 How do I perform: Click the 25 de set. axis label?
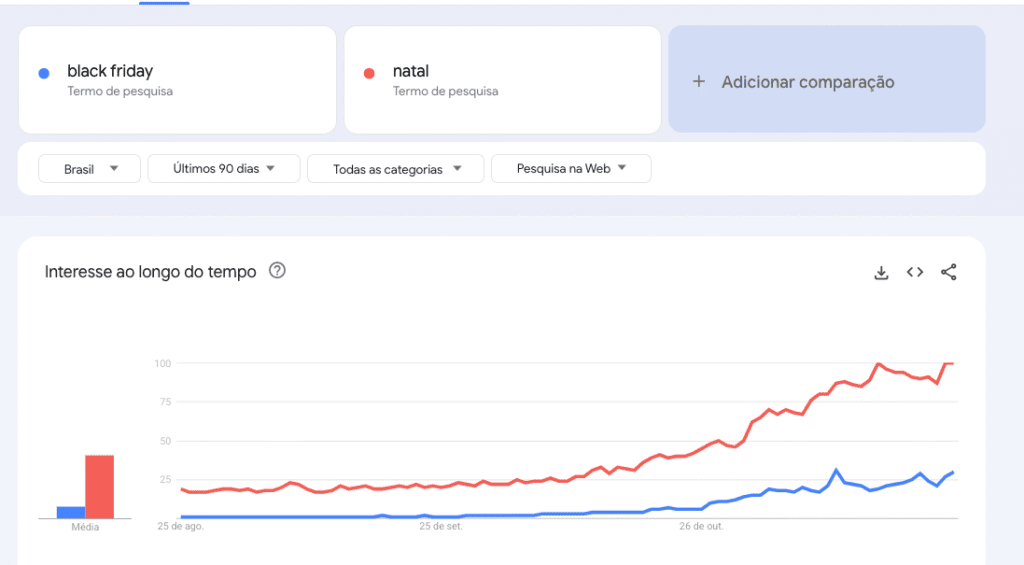[440, 525]
